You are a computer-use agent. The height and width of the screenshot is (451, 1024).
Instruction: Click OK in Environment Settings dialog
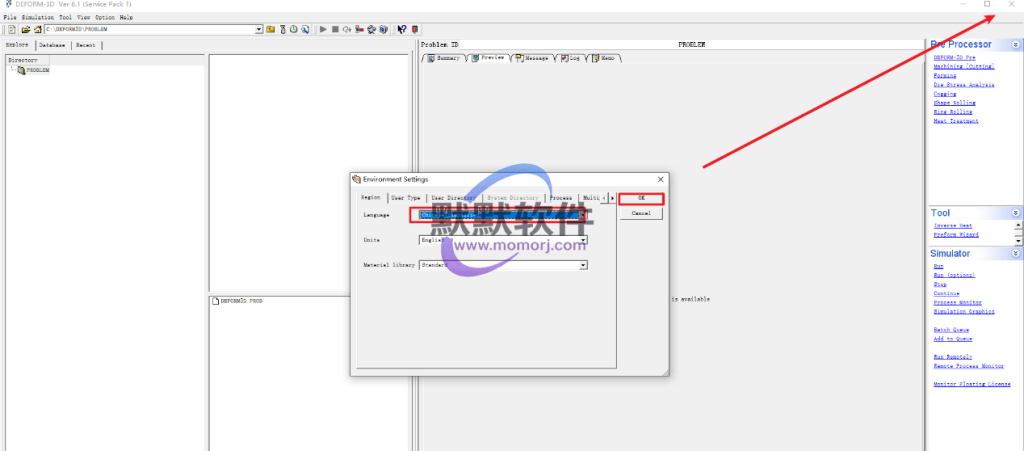click(x=641, y=198)
